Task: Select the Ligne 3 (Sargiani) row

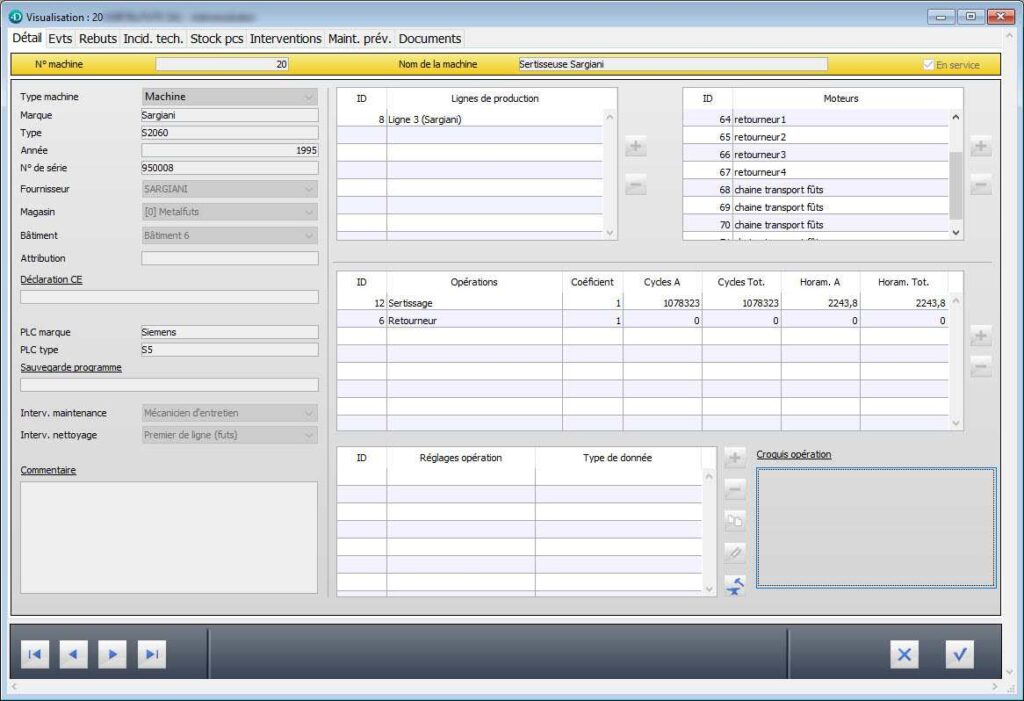Action: point(470,120)
